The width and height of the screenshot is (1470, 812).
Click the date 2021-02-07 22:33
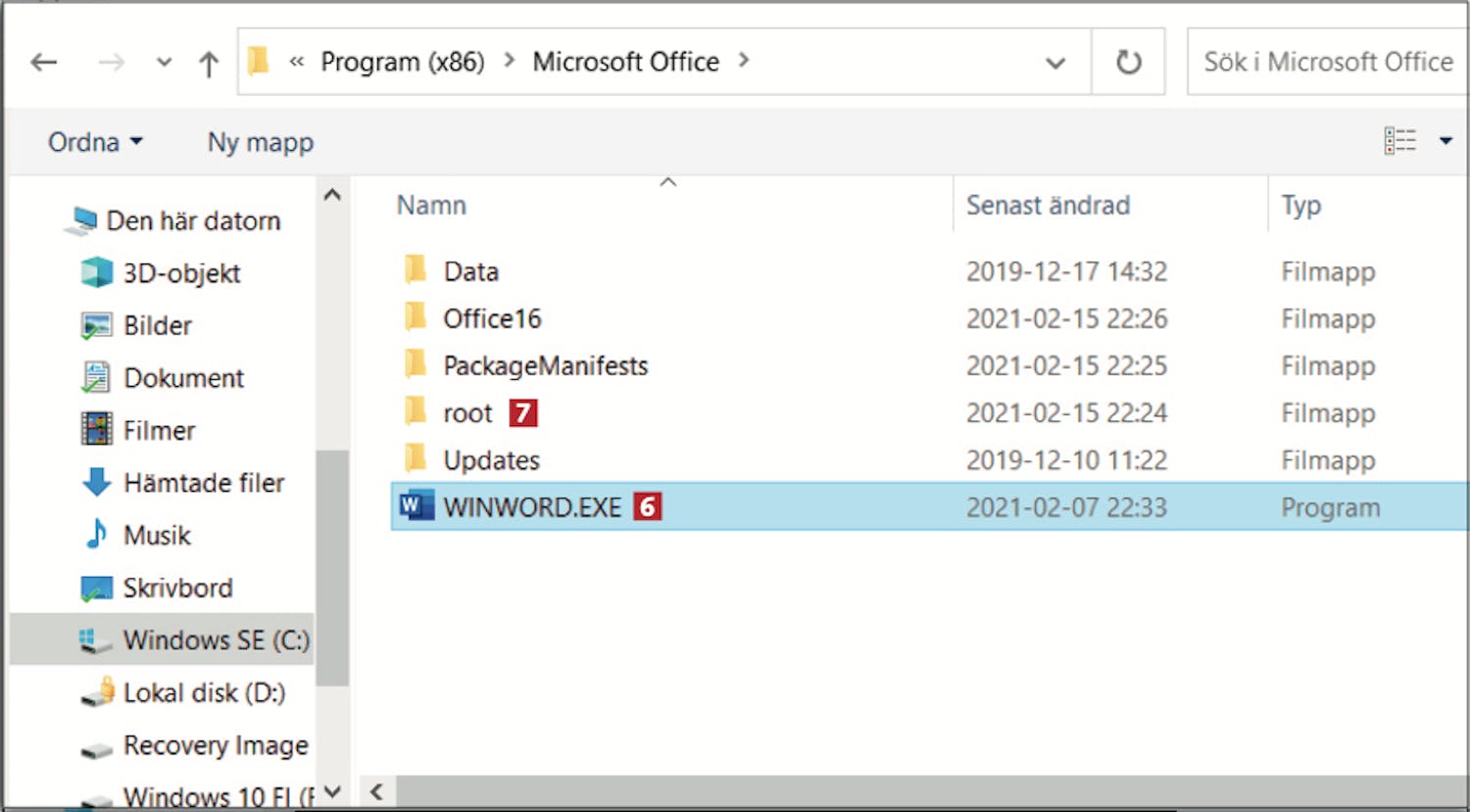point(1066,507)
